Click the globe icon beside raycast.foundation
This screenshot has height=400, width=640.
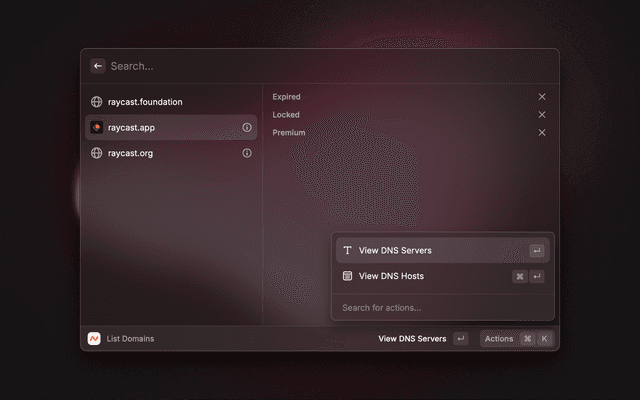pos(97,102)
